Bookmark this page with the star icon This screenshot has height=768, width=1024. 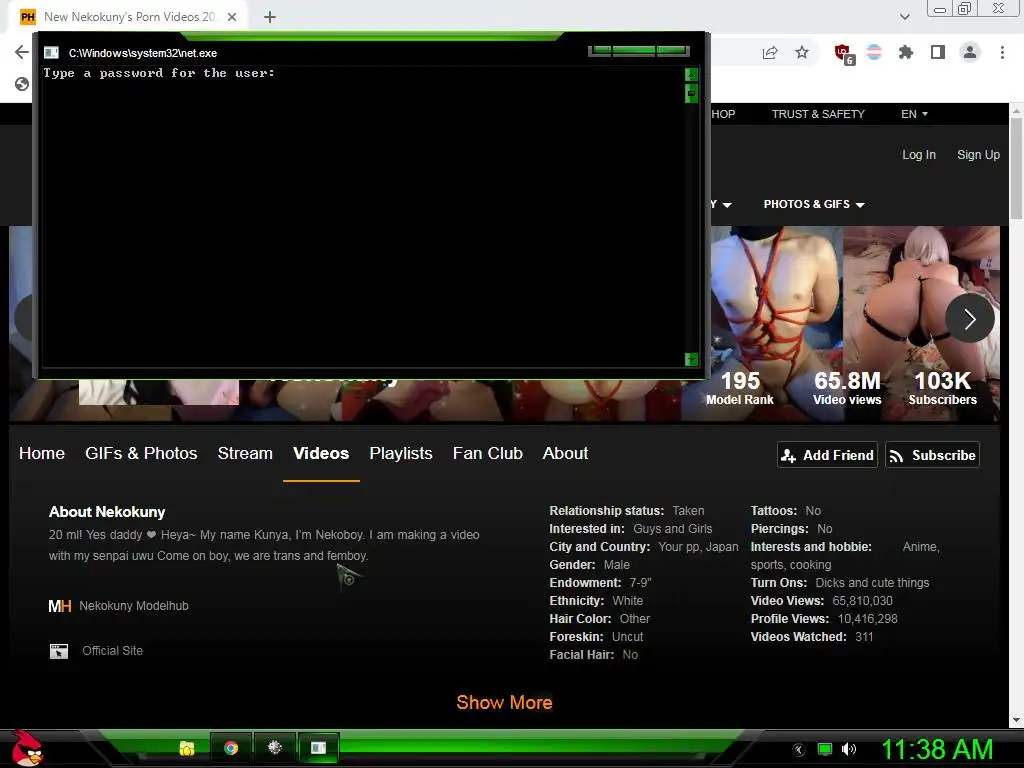click(x=802, y=52)
